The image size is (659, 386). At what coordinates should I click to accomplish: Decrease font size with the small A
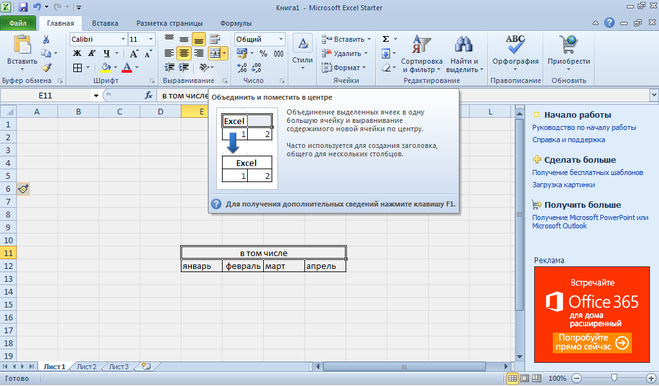click(x=148, y=54)
